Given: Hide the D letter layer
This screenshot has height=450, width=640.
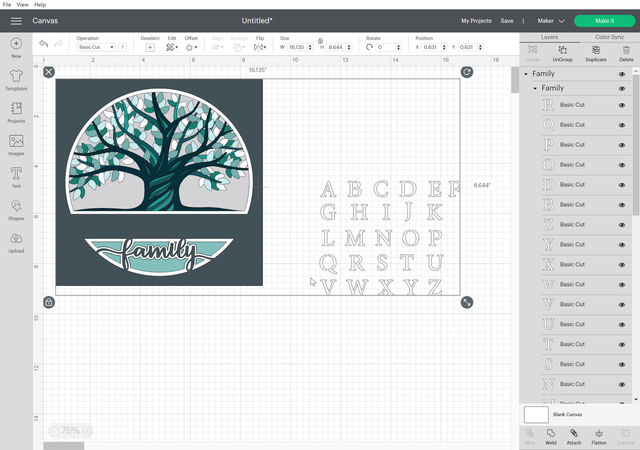Looking at the screenshot, I should click(x=622, y=185).
